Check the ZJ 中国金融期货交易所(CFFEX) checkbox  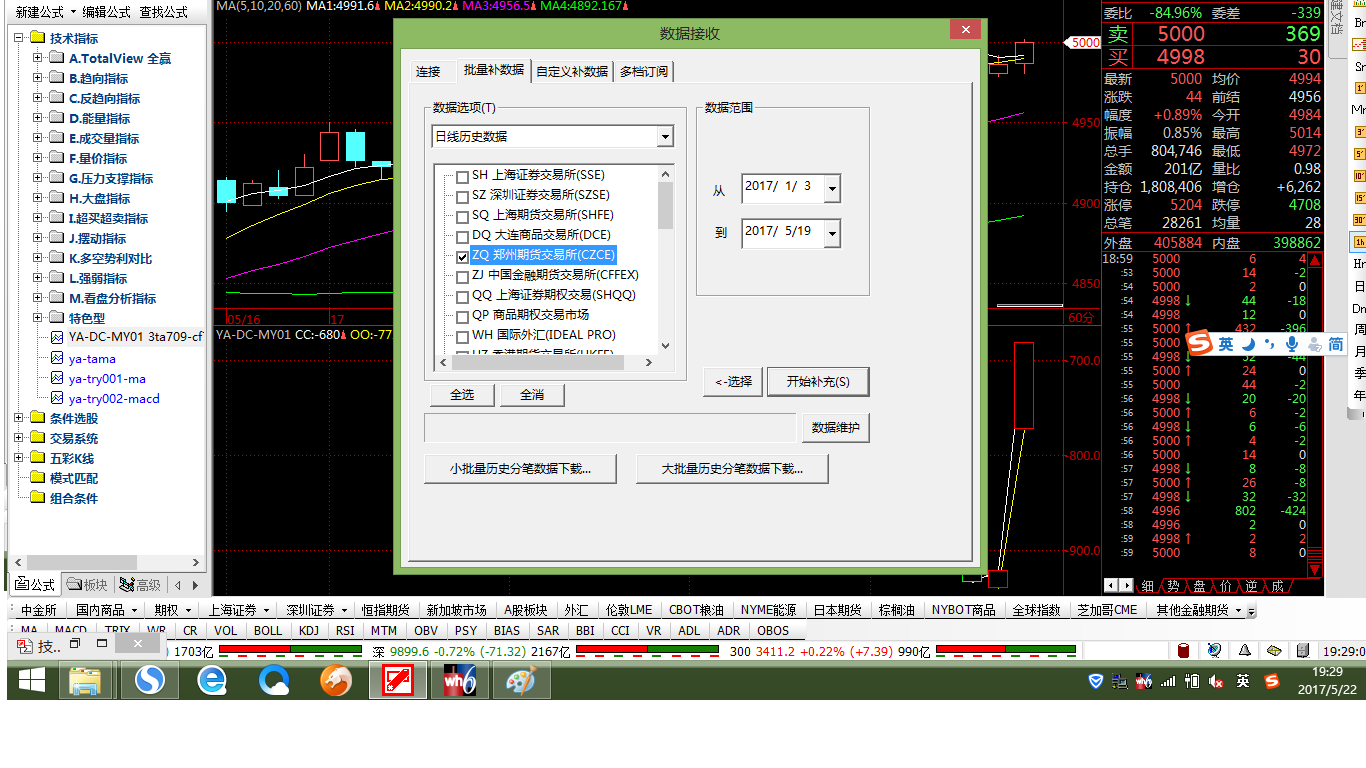[x=462, y=277]
